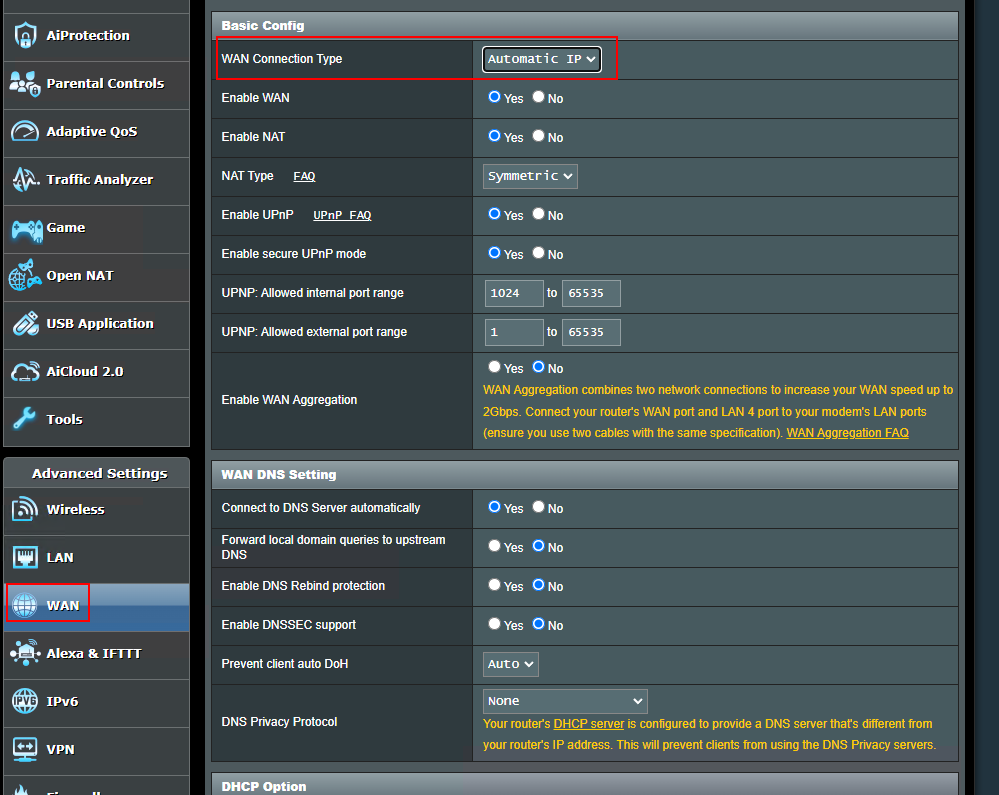The image size is (999, 795).
Task: Go to Game menu label
Action: pyautogui.click(x=66, y=227)
